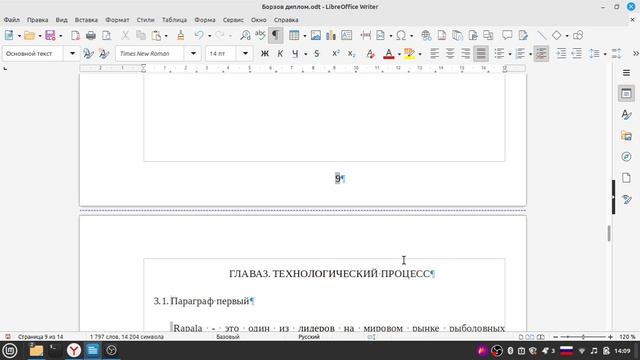The width and height of the screenshot is (640, 360).
Task: Open the ordered list style dropdown
Action: pyautogui.click(x=530, y=53)
